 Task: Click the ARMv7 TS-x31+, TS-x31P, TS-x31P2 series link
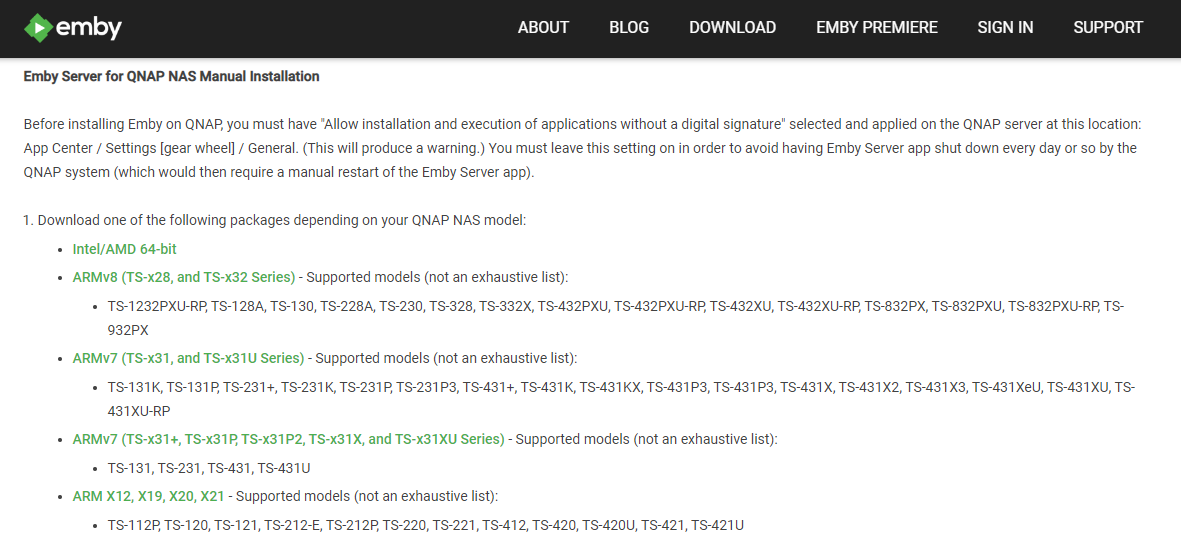(288, 439)
